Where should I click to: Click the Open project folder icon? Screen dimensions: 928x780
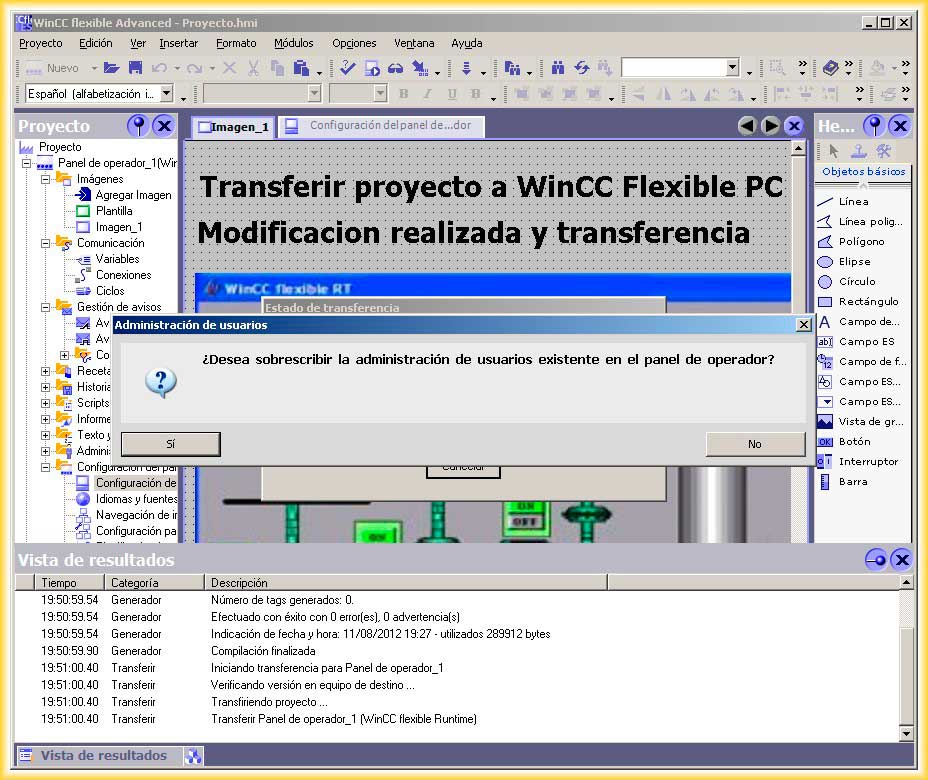[x=111, y=68]
